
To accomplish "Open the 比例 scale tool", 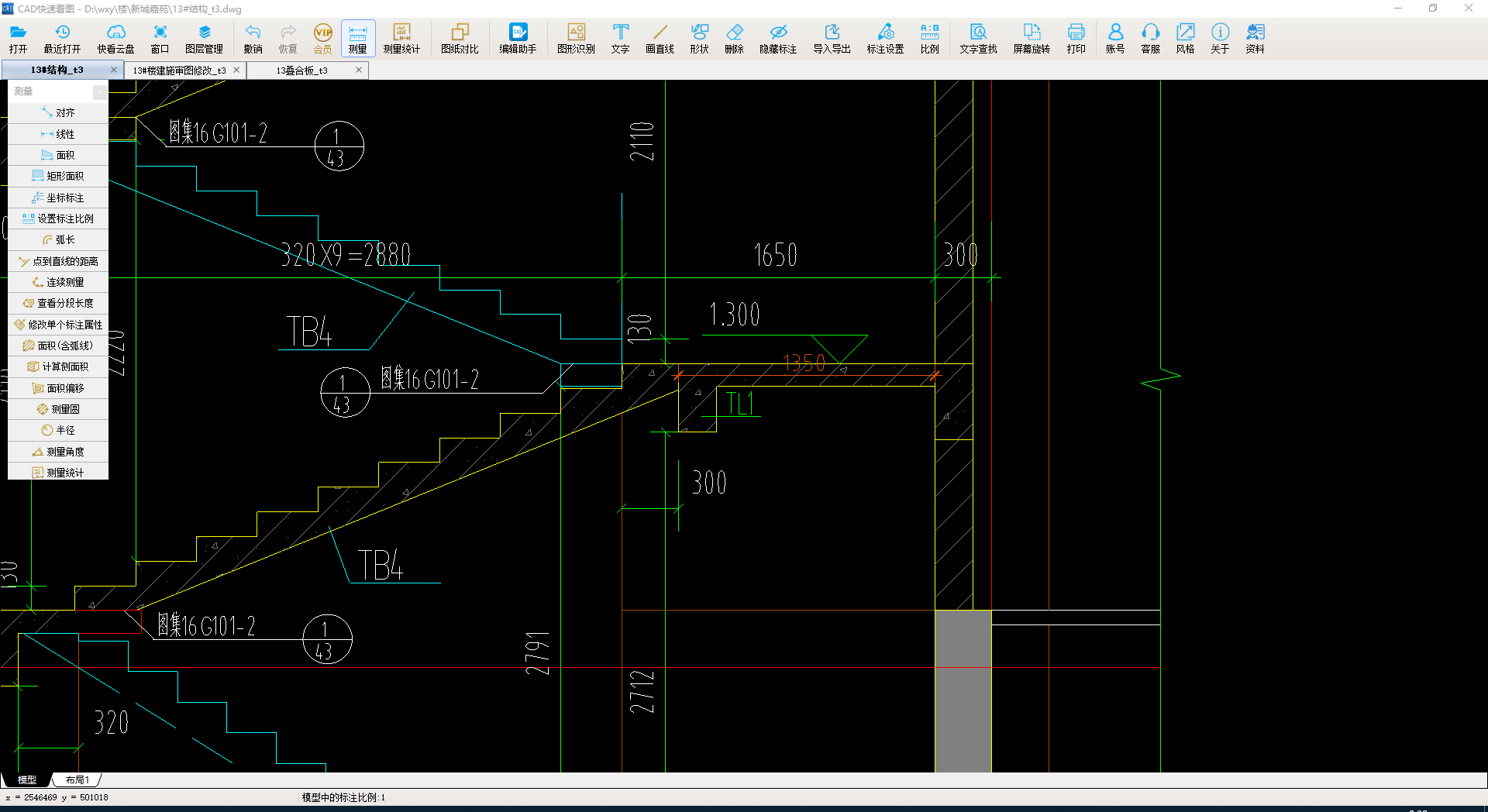I will [929, 38].
